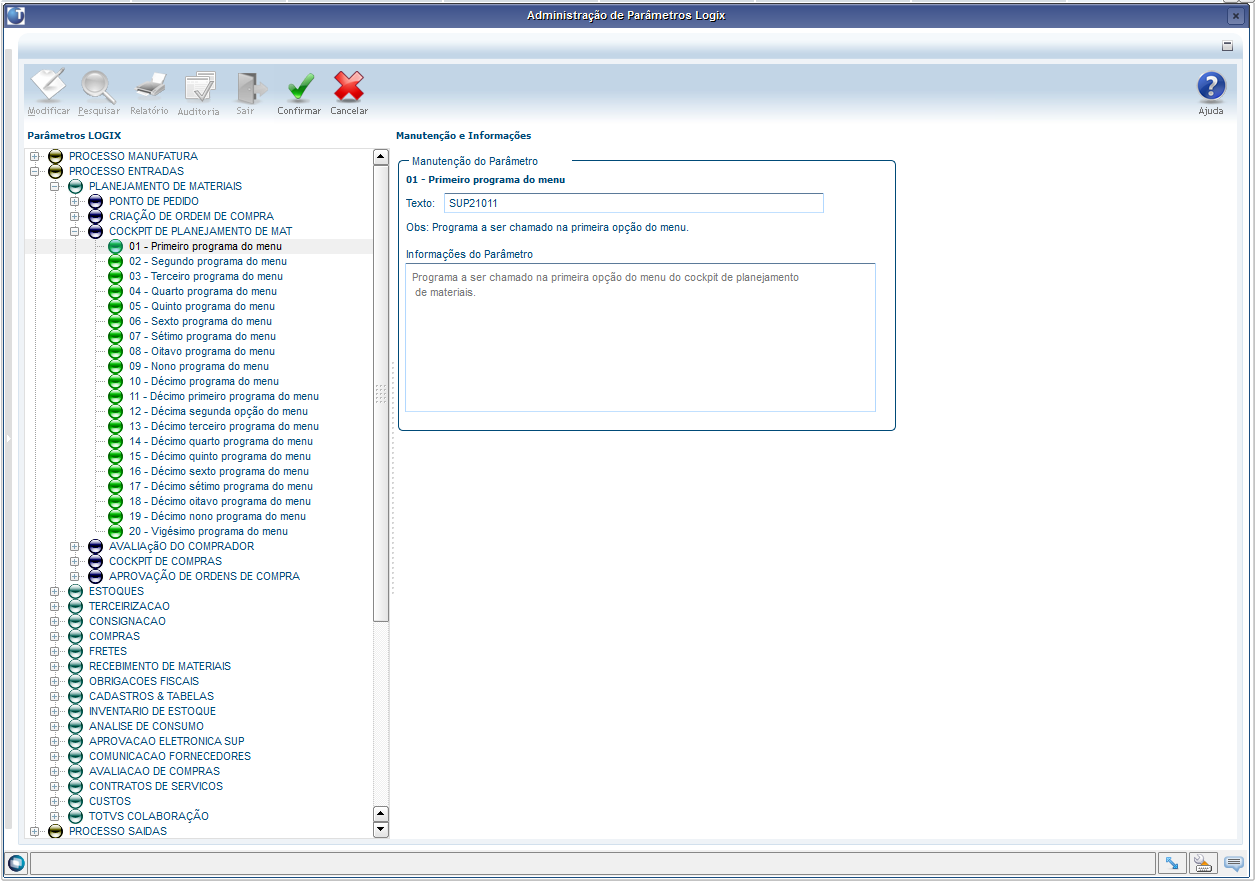Select 03 - Terceiro programa do menu
1256x884 pixels.
[x=205, y=277]
